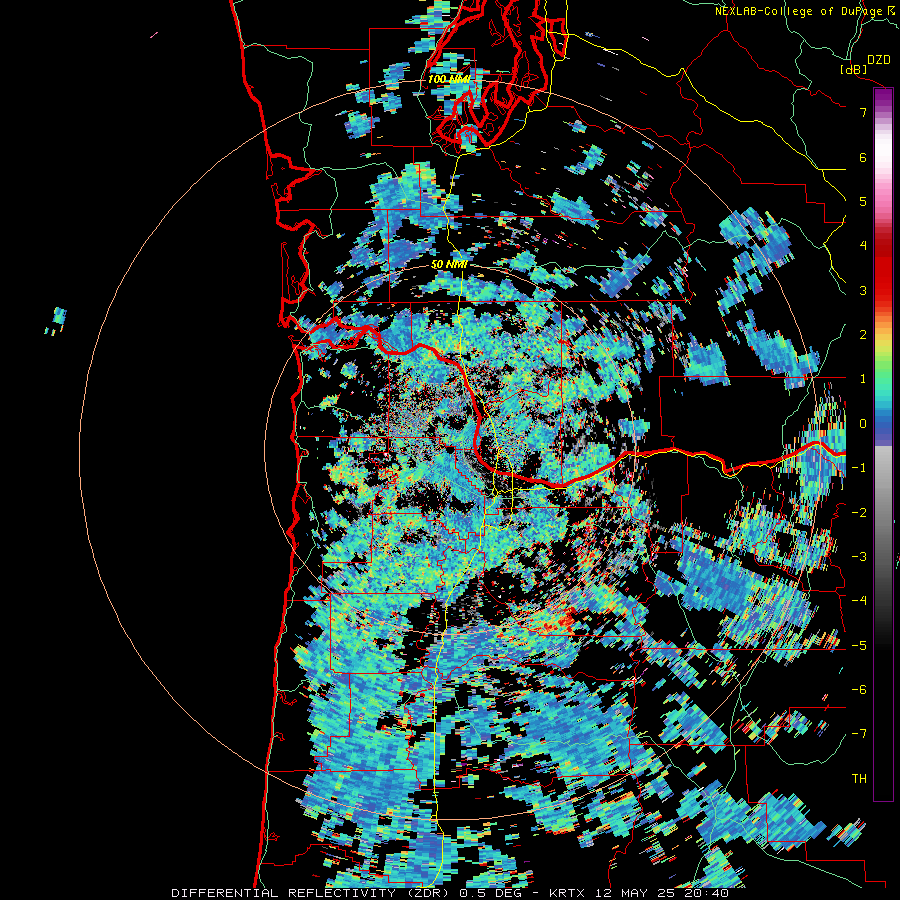Screen dimensions: 900x900
Task: Click the -6 value on color scale
Action: click(859, 690)
